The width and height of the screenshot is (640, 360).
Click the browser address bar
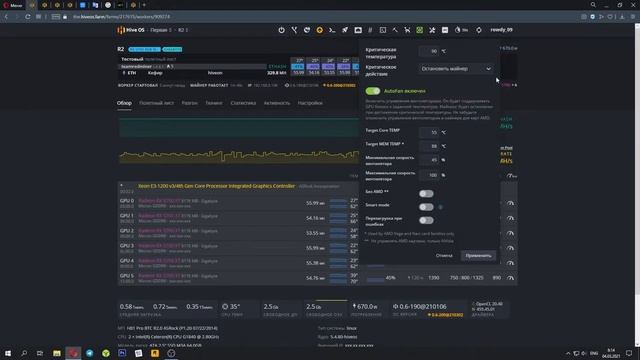318,17
